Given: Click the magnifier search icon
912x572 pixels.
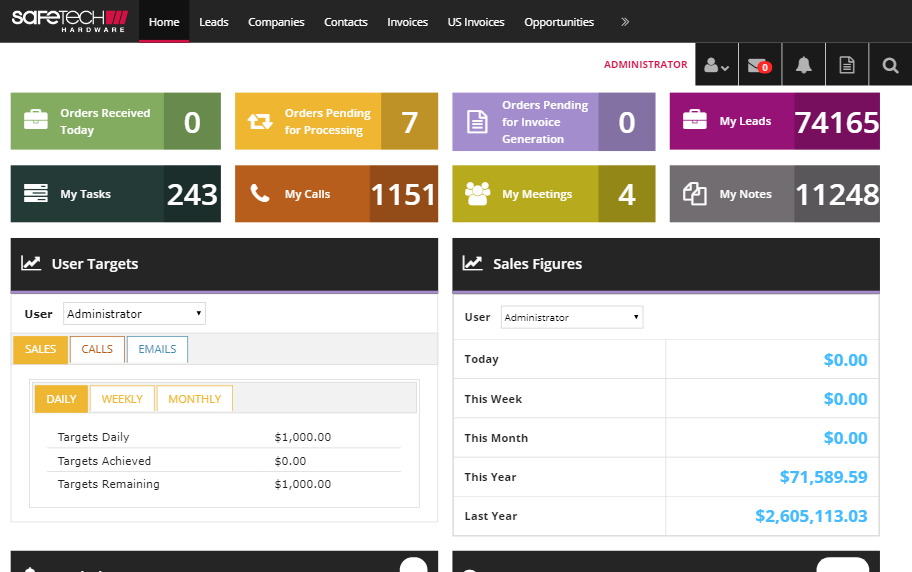Looking at the screenshot, I should (x=890, y=65).
